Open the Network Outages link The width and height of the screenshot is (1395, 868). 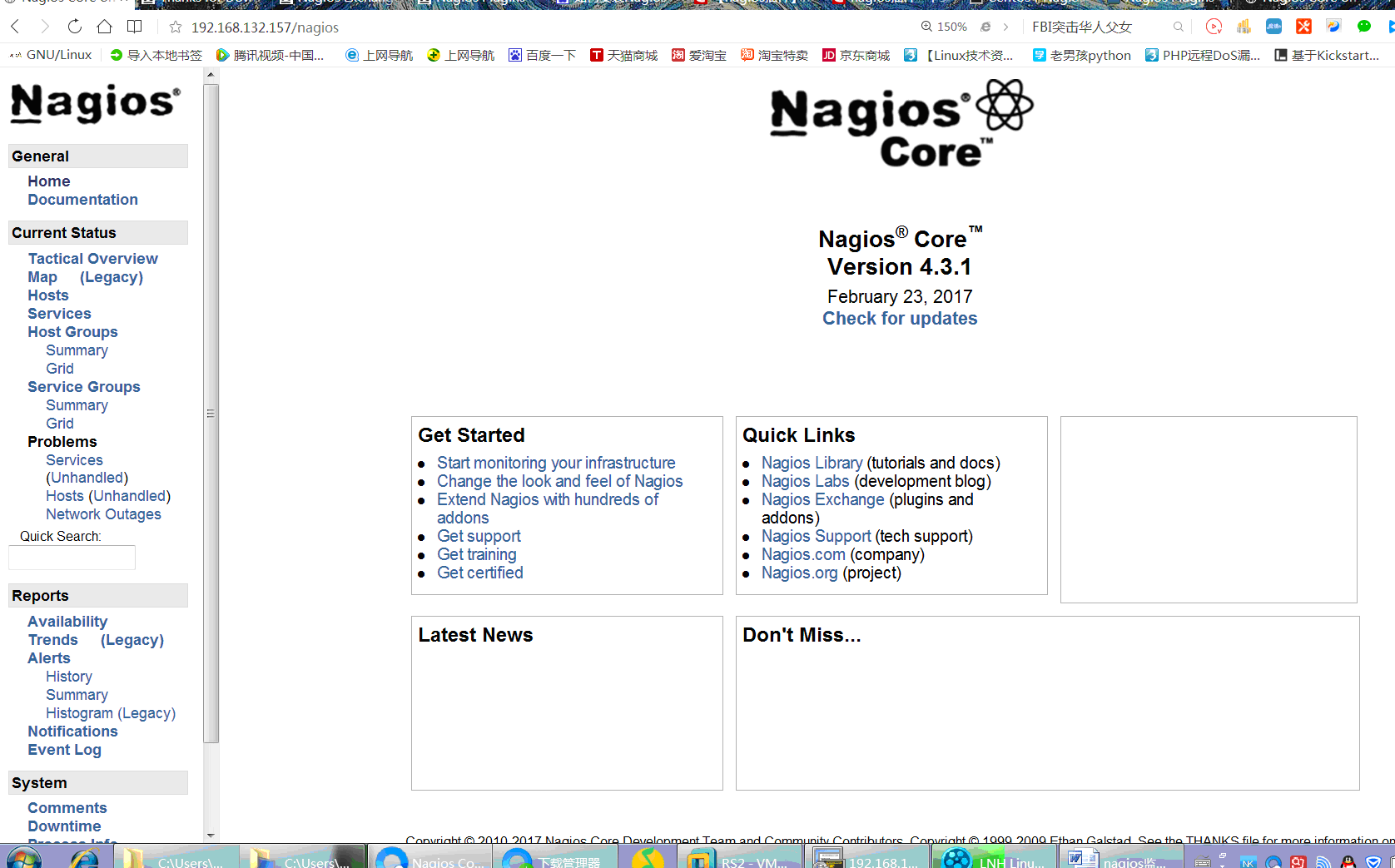pyautogui.click(x=103, y=514)
